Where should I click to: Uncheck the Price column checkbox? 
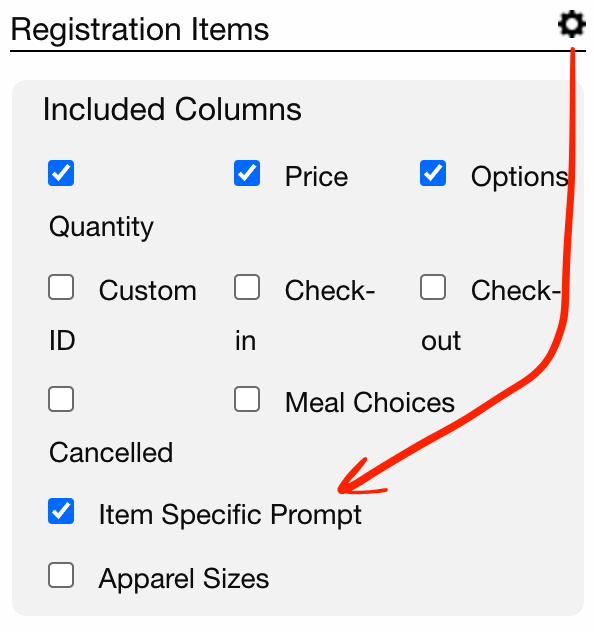pos(247,173)
